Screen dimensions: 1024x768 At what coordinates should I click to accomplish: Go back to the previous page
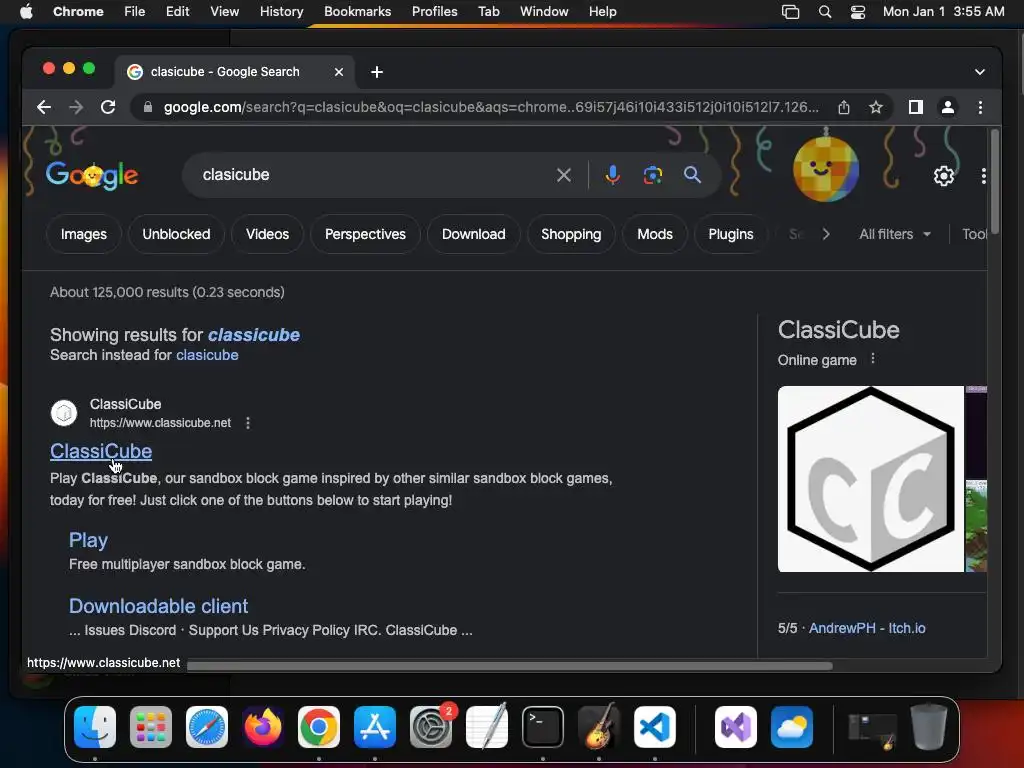point(44,107)
